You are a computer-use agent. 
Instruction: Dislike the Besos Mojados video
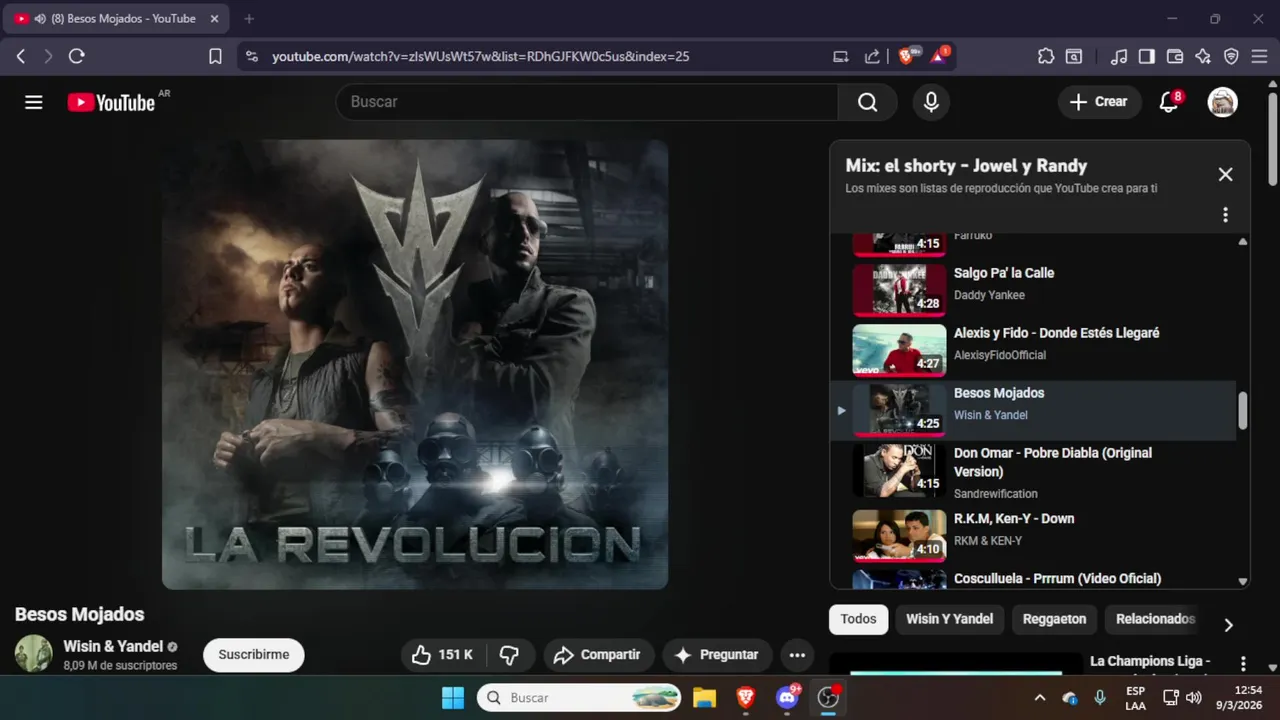(510, 655)
